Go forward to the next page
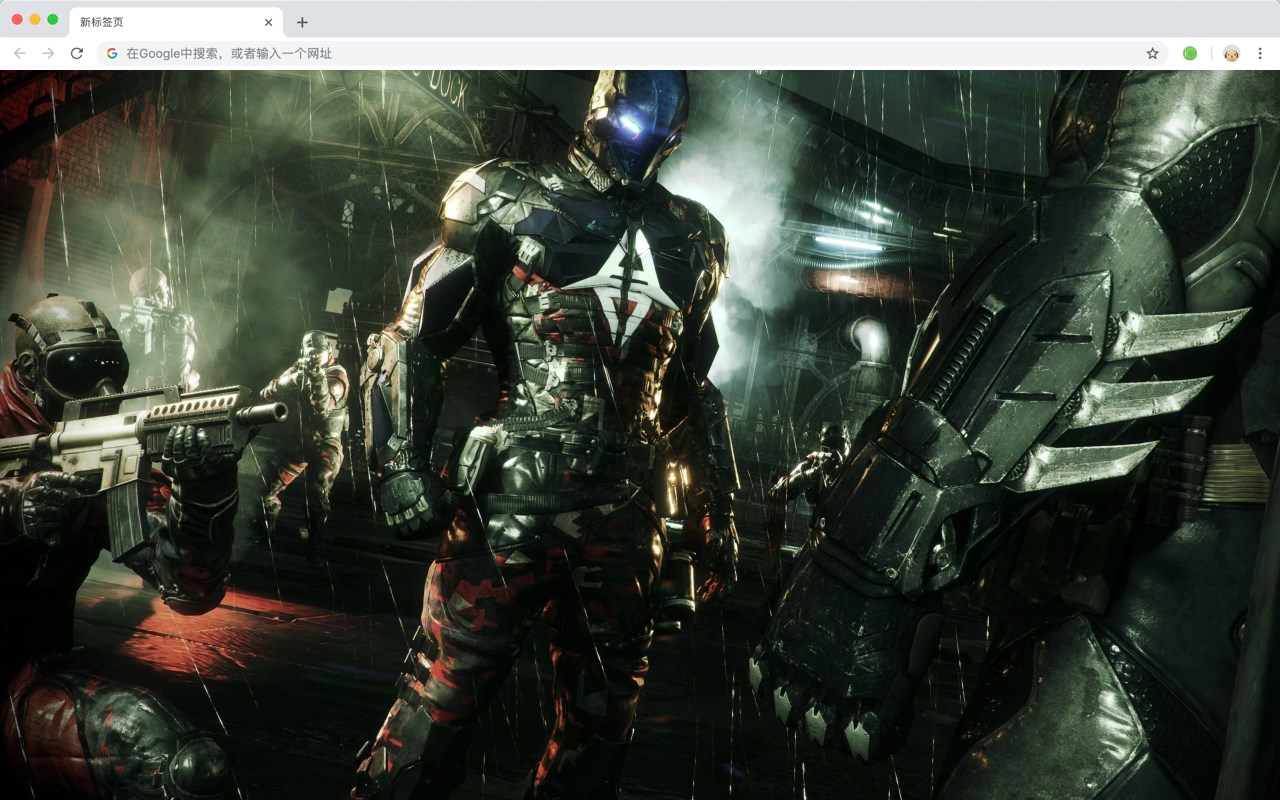The width and height of the screenshot is (1280, 800). 48,53
